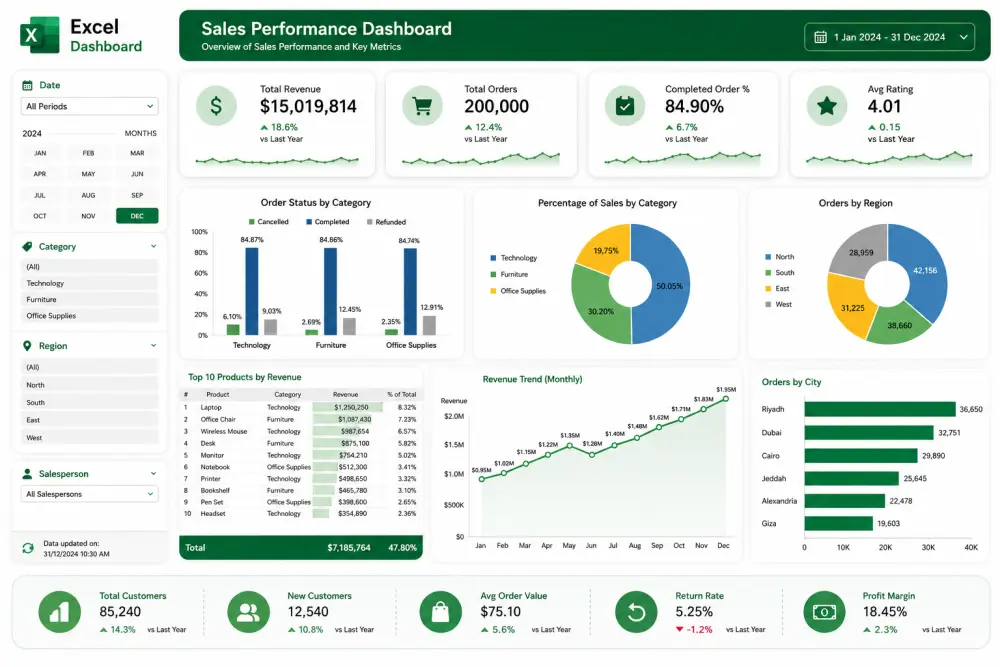Select (All) in Category filter
The image size is (1000, 667).
(89, 267)
